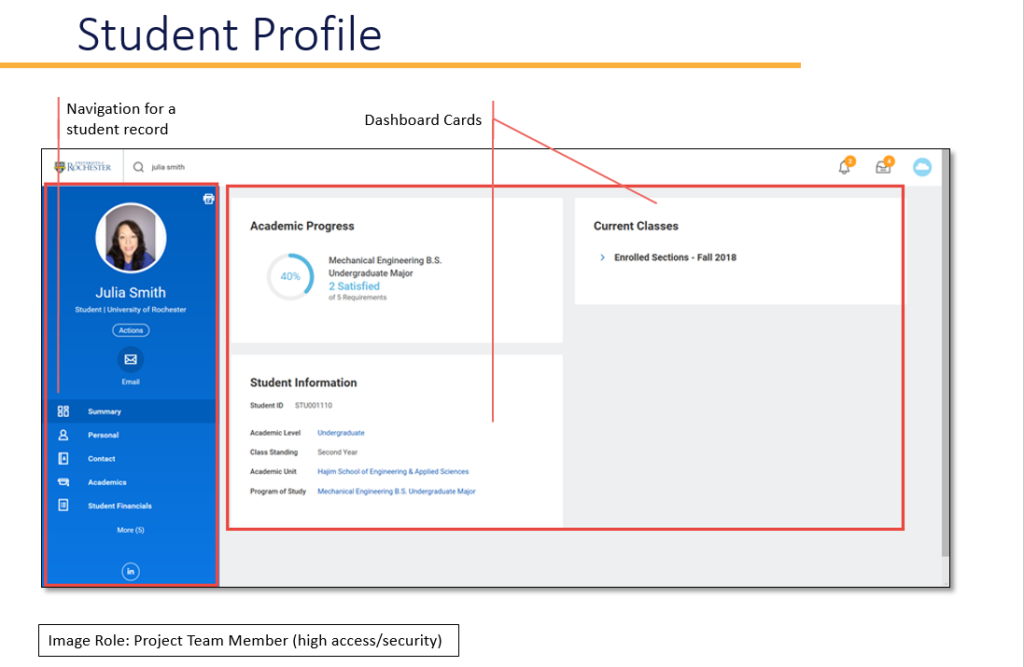Open the inbox tray icon

(883, 167)
